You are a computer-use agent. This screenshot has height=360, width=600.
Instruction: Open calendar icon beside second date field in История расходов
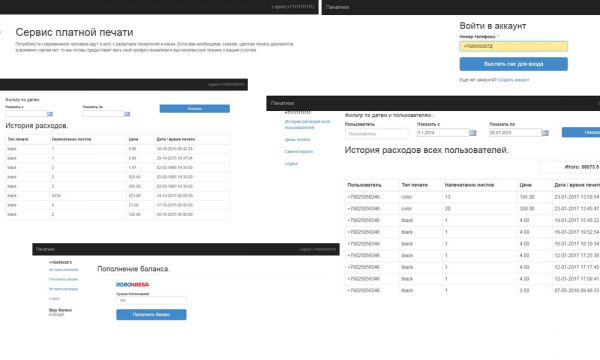127,114
